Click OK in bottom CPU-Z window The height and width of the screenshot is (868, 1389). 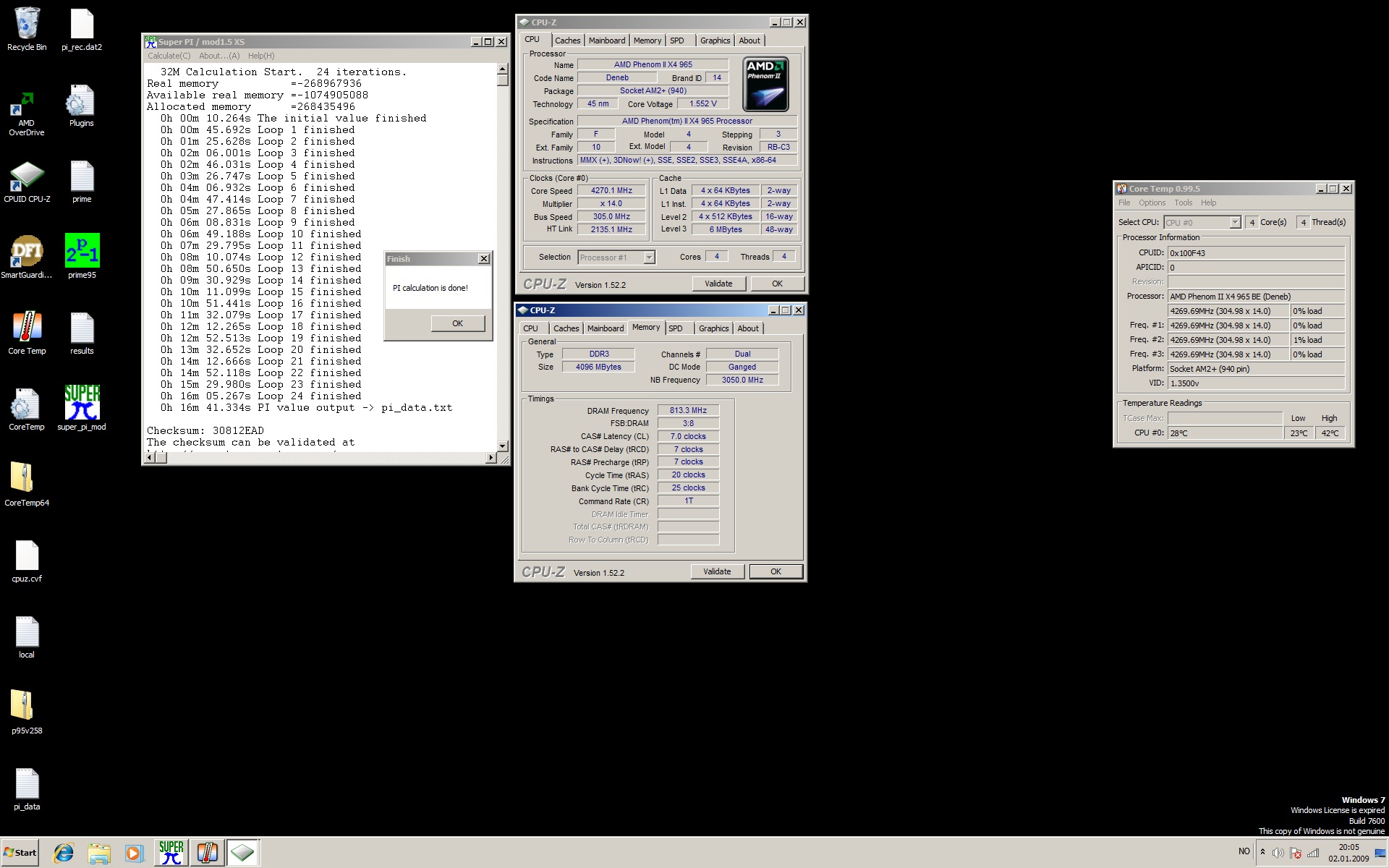coord(776,571)
